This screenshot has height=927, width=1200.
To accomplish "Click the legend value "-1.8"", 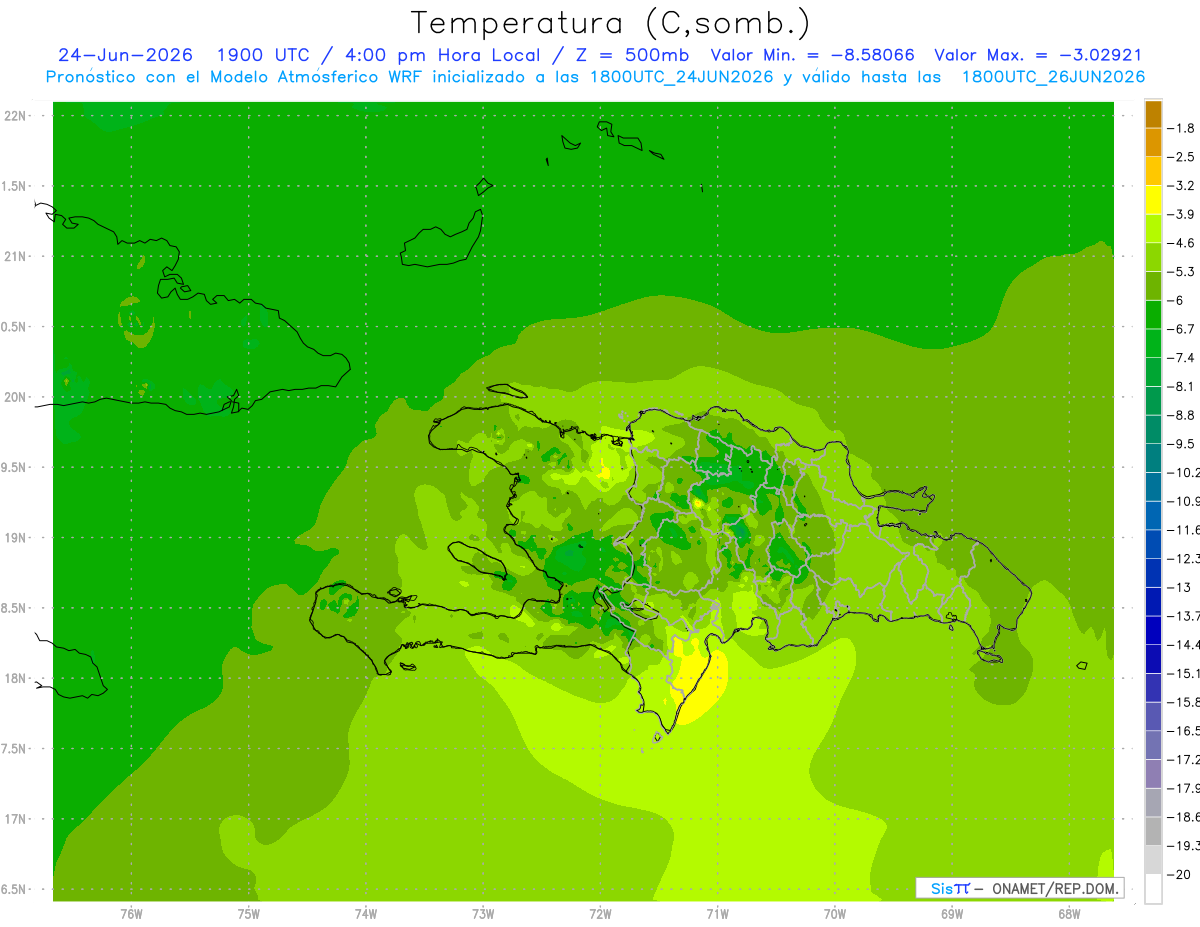I will [x=1182, y=128].
